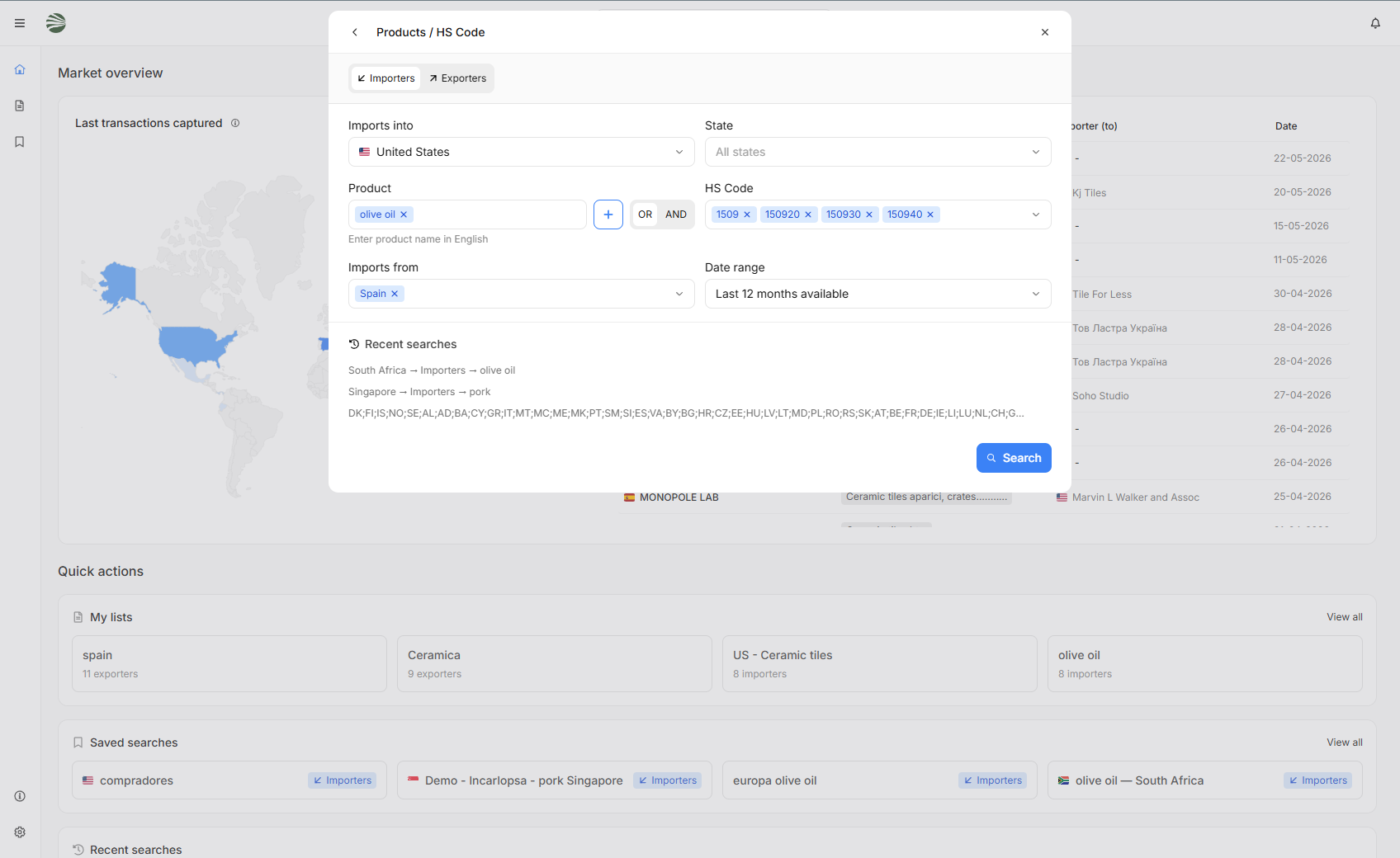Close the Products / HS Code dialog
The width and height of the screenshot is (1400, 858).
[1045, 32]
